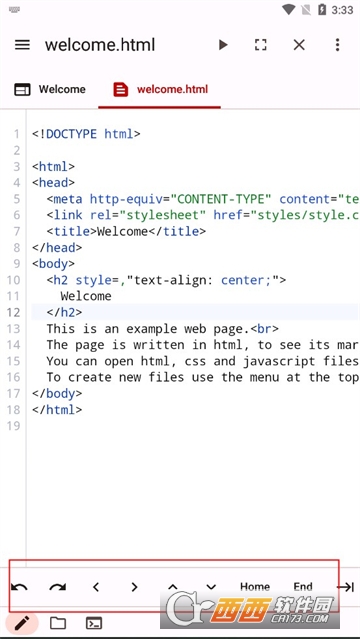Click "To create new files" line
The image size is (360, 639).
[203, 377]
